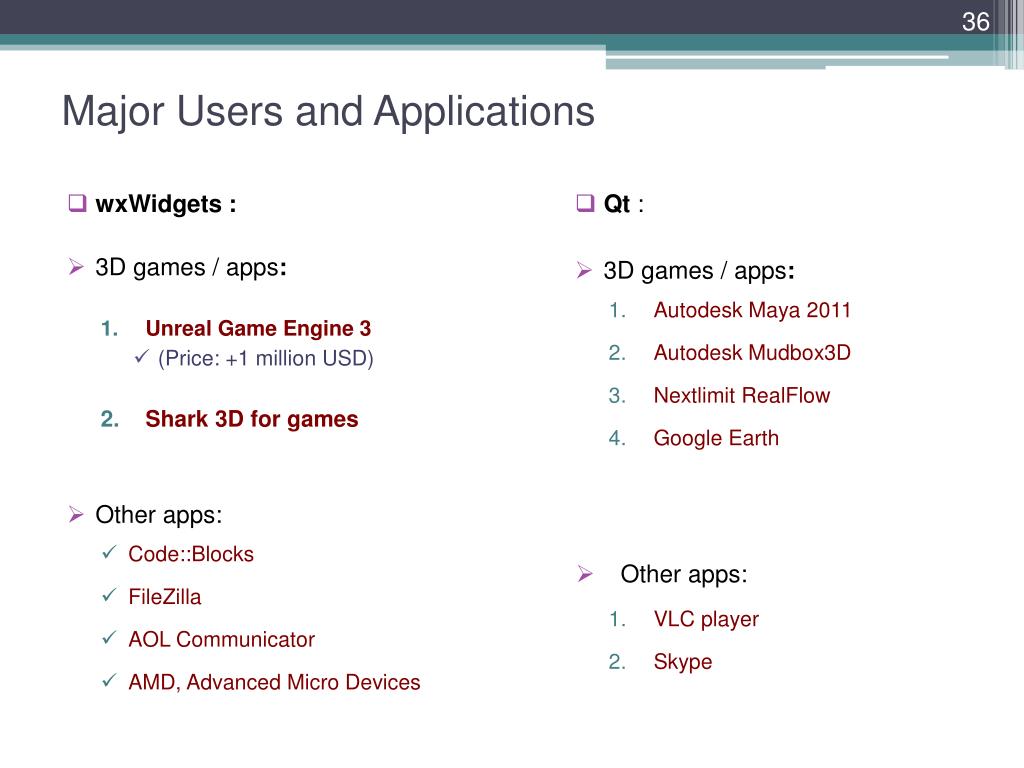Viewport: 1024px width, 768px height.
Task: Select "Google Earth"
Action: [716, 438]
